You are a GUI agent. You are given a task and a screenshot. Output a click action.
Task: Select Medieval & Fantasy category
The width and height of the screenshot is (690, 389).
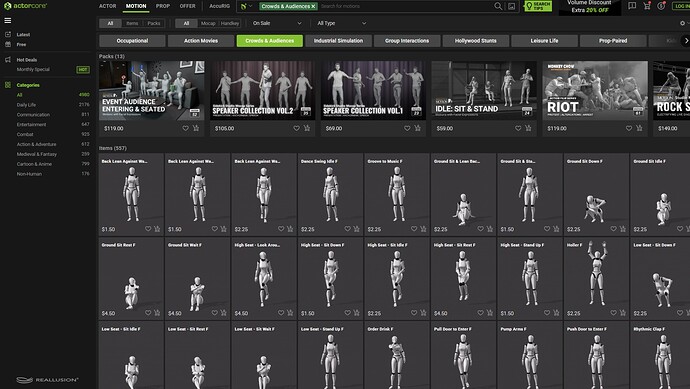(37, 154)
